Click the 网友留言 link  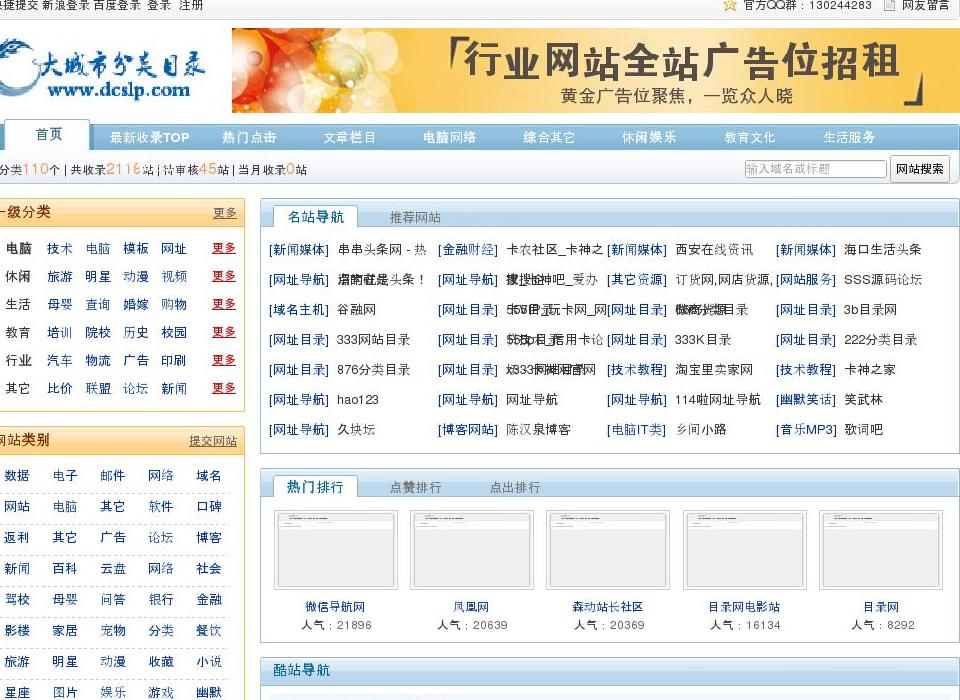tap(925, 6)
